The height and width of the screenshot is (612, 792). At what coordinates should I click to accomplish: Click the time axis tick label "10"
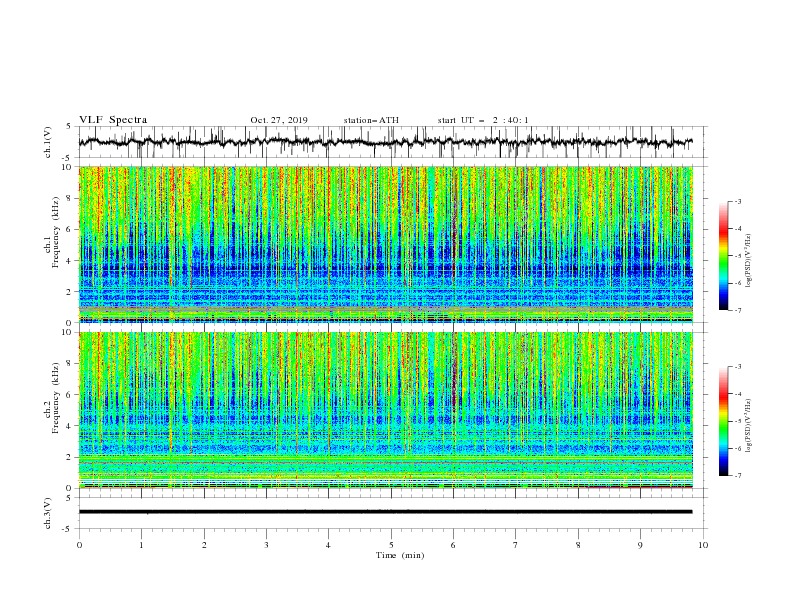(703, 545)
